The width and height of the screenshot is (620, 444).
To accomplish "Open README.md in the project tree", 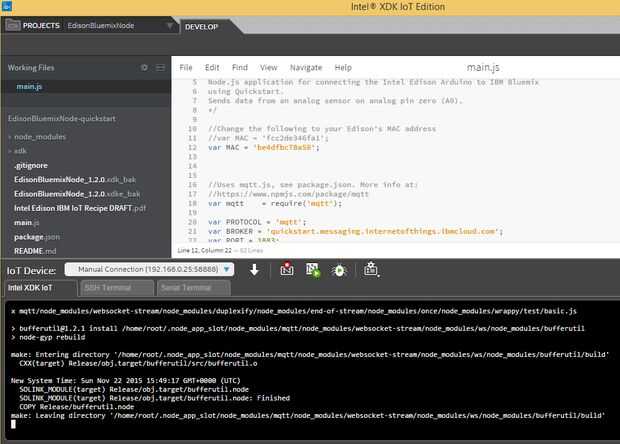I will [x=35, y=251].
